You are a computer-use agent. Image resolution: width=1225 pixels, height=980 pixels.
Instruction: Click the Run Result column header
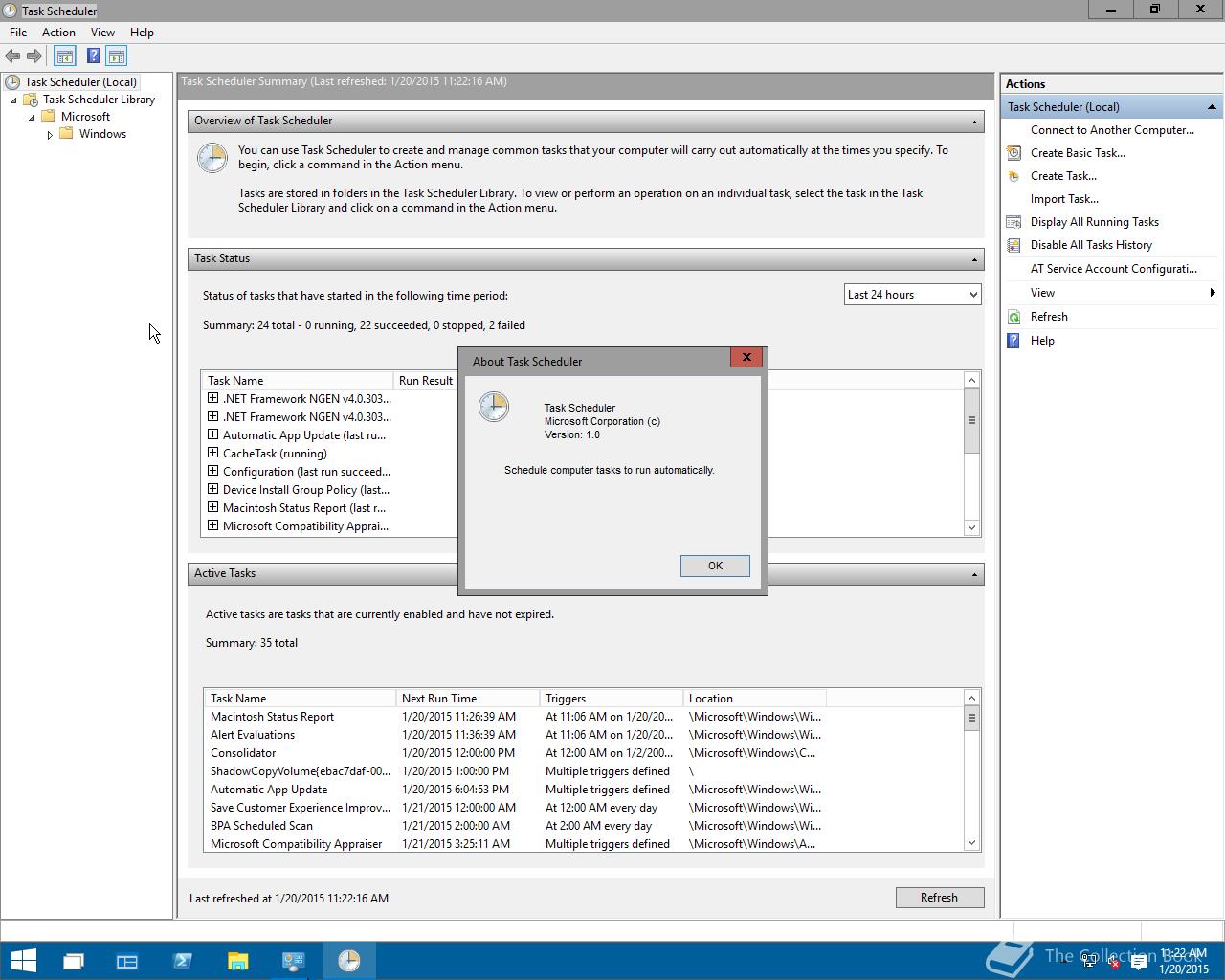(426, 381)
